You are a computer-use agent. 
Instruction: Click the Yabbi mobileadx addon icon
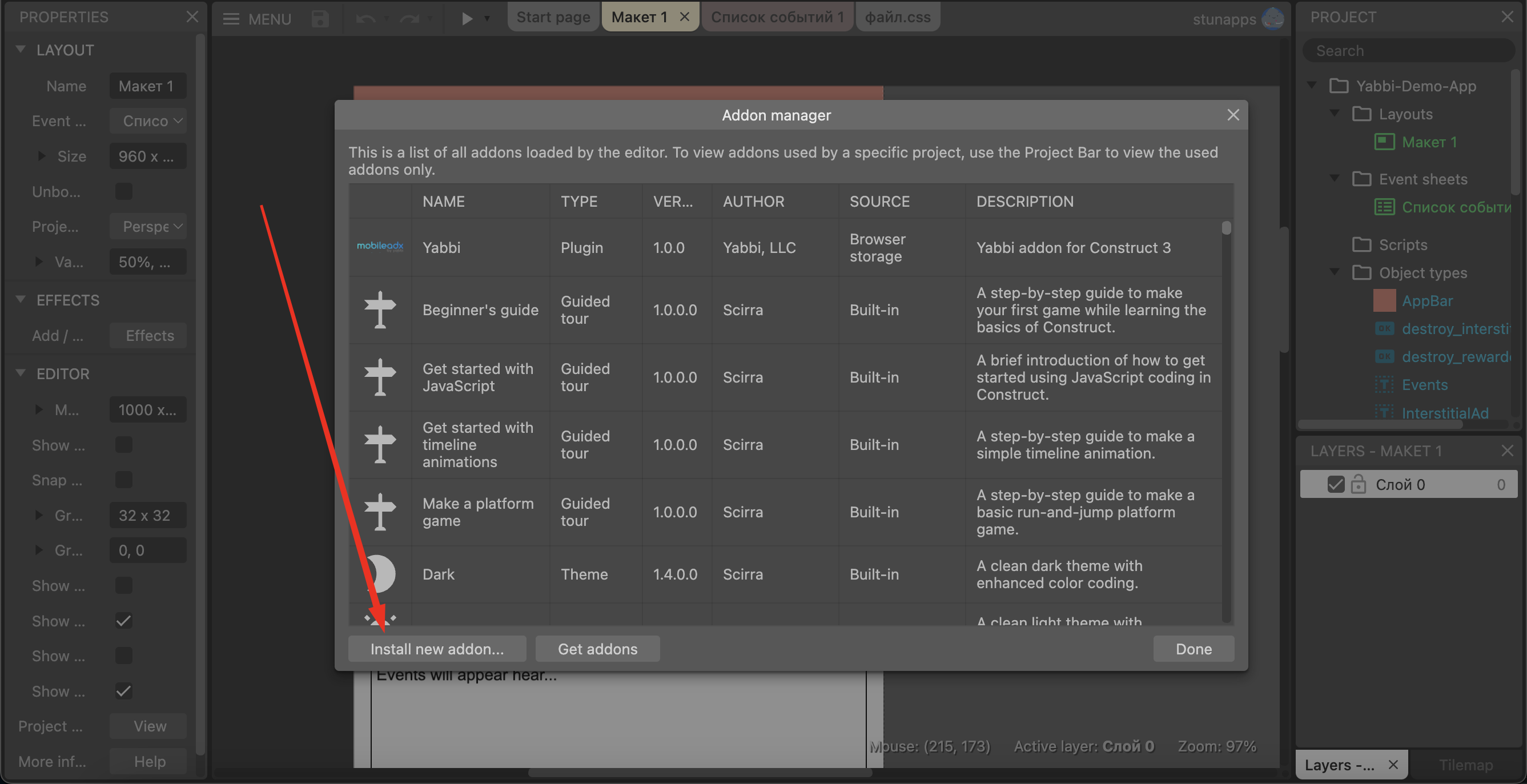point(380,247)
